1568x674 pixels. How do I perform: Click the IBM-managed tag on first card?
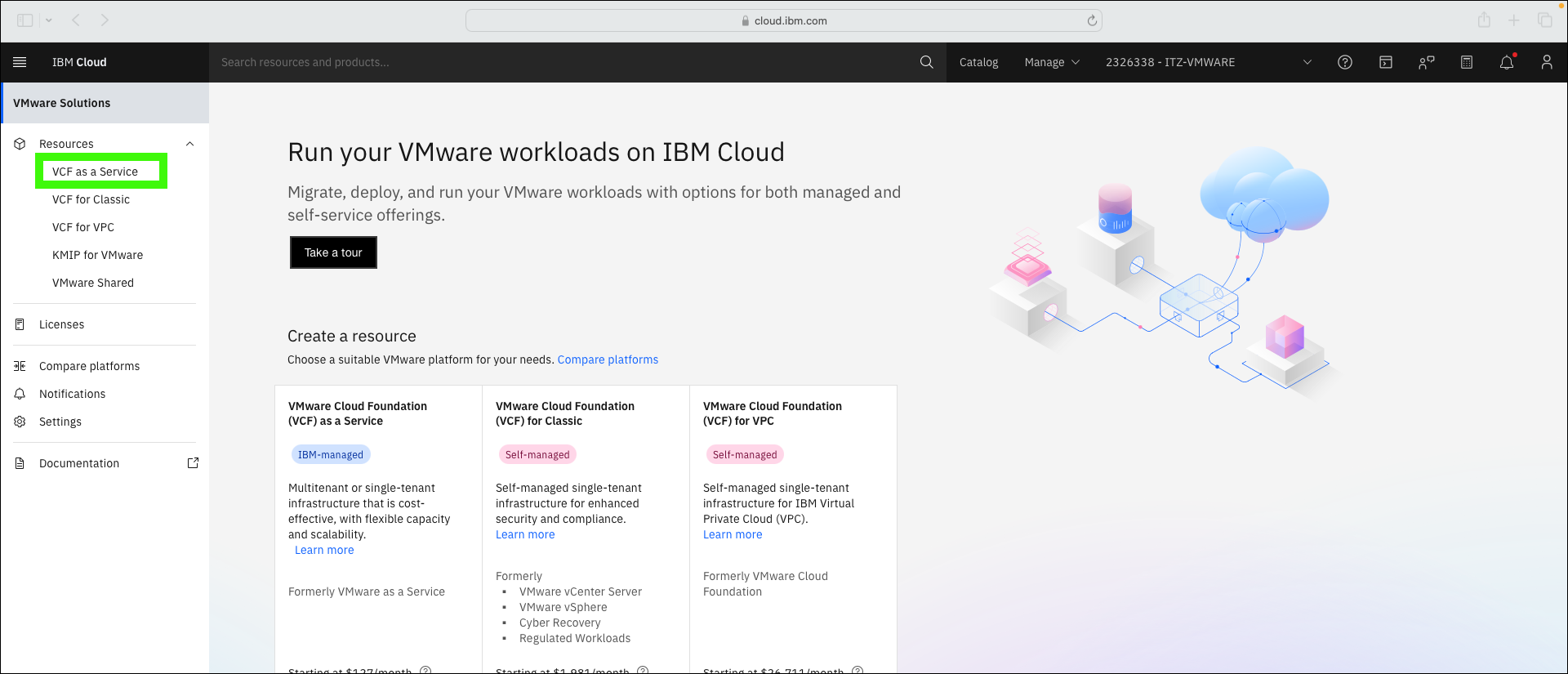point(331,454)
